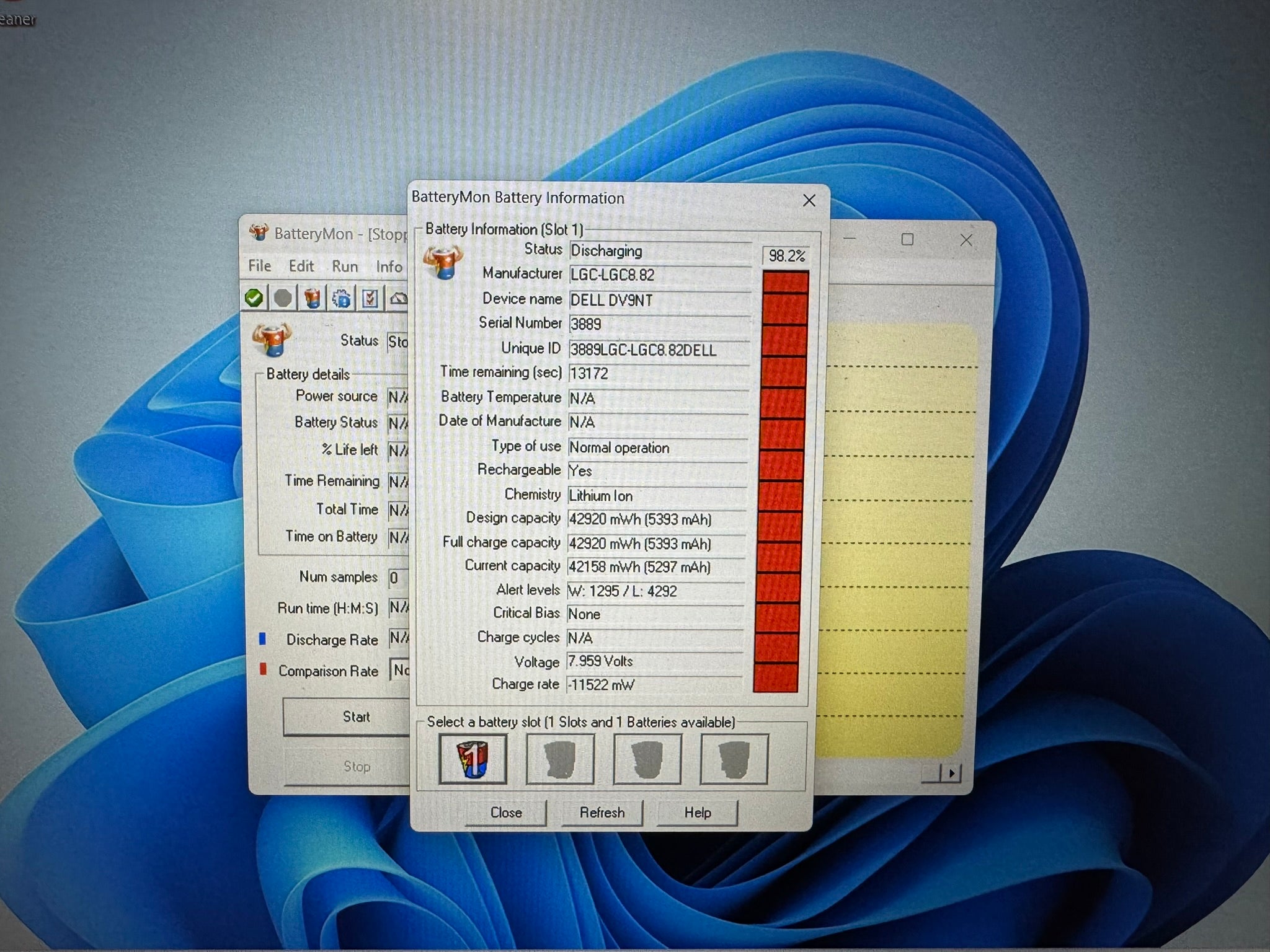
Task: Click Chemistry value Lithium Ion
Action: [657, 496]
